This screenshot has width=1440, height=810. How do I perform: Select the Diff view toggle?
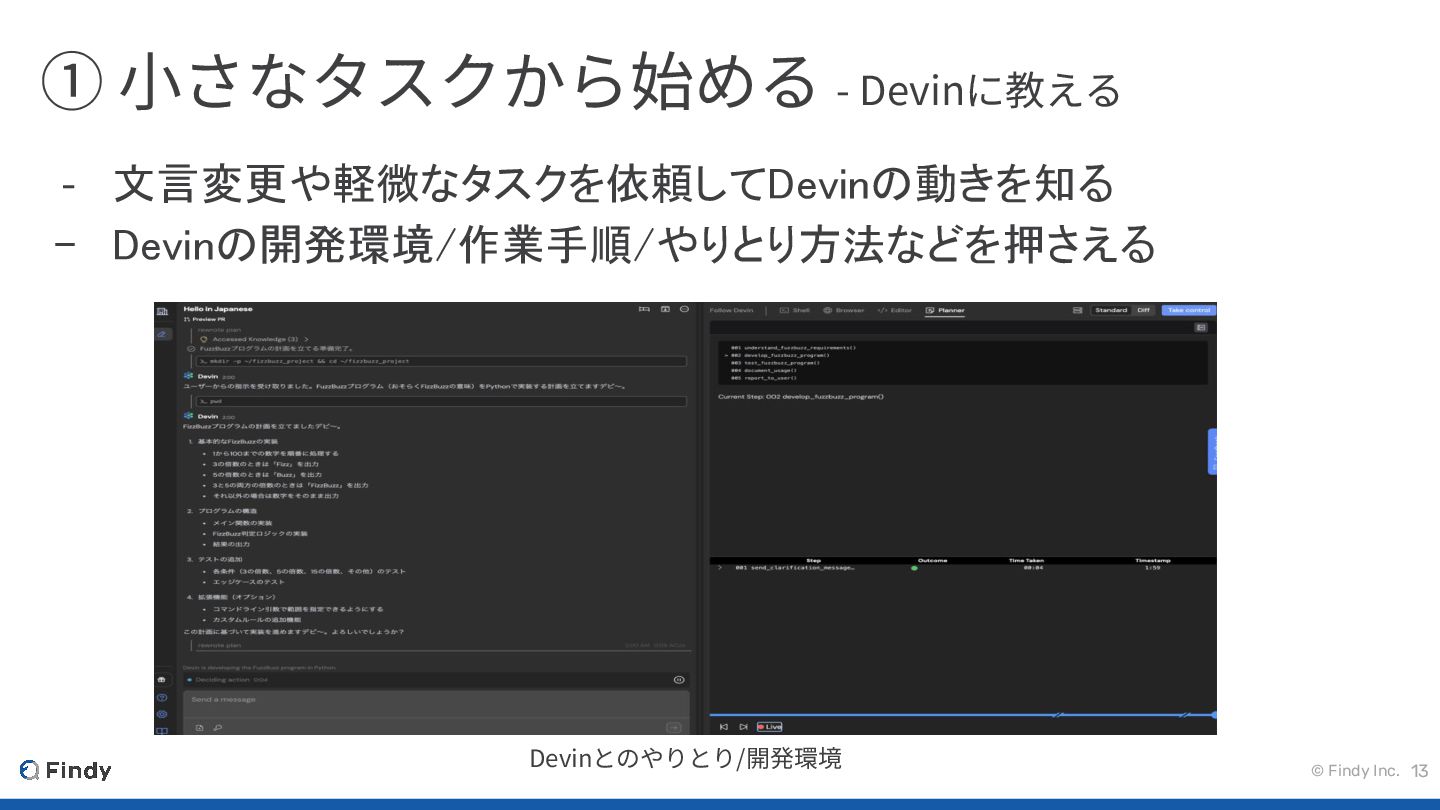tap(1143, 311)
